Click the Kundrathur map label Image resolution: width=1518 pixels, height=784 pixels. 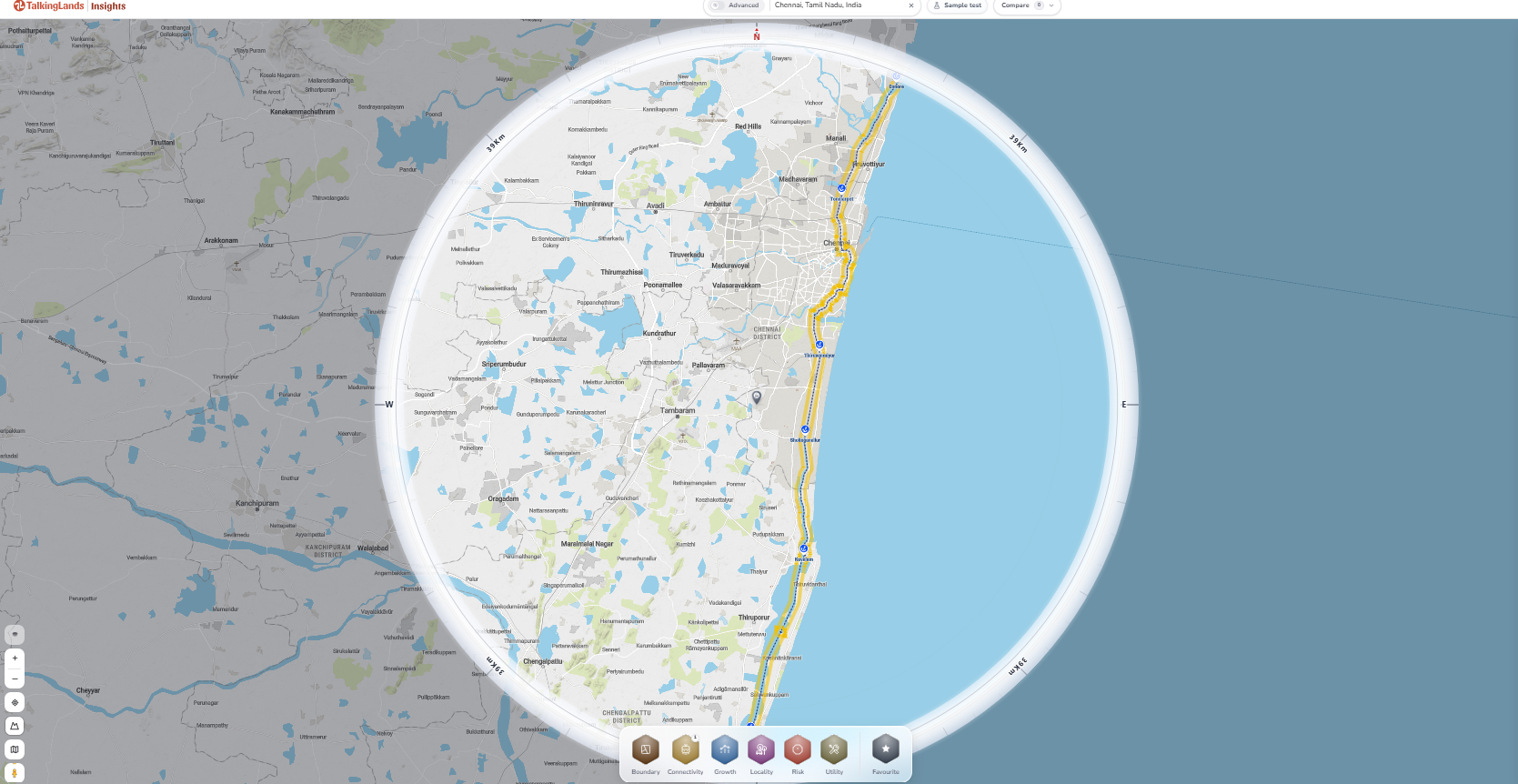click(x=659, y=333)
